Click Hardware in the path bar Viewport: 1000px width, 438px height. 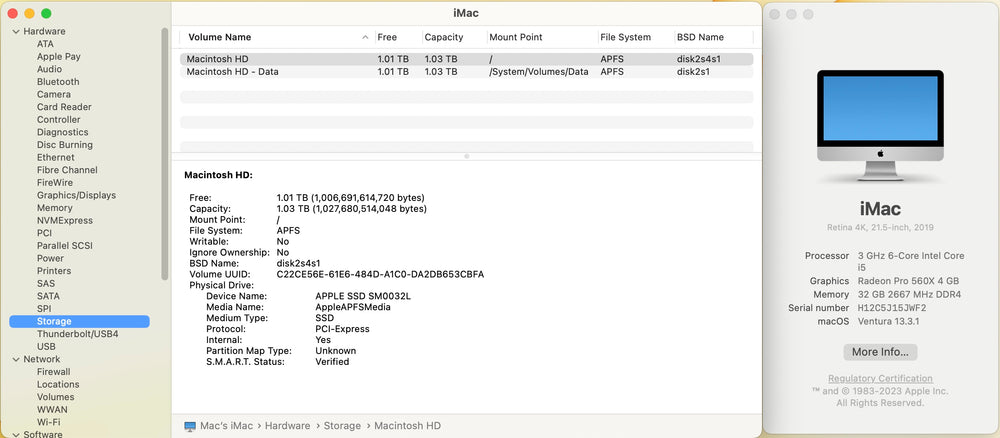(288, 426)
